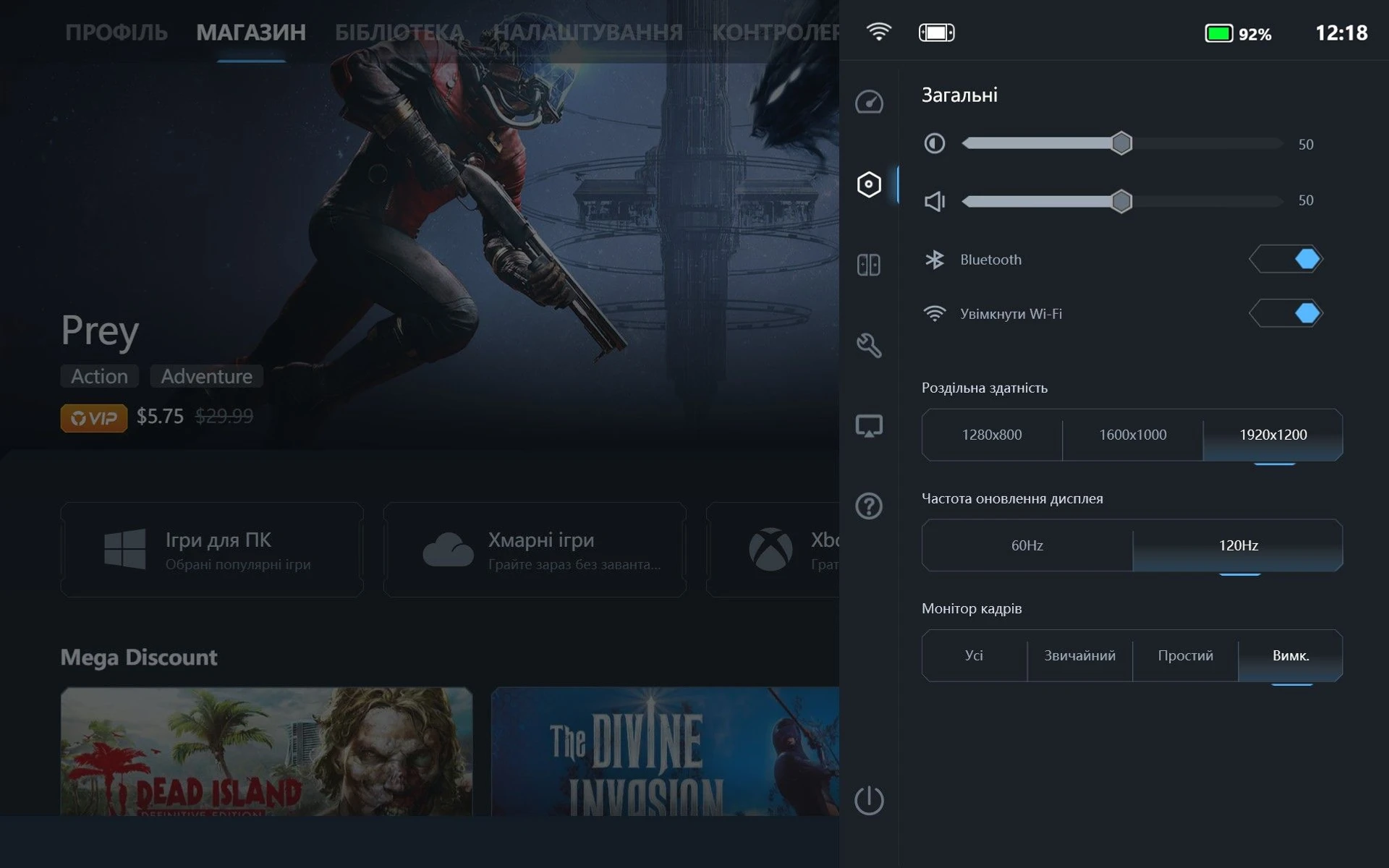Set frame monitor to Звичайний
1389x868 pixels.
pyautogui.click(x=1079, y=655)
